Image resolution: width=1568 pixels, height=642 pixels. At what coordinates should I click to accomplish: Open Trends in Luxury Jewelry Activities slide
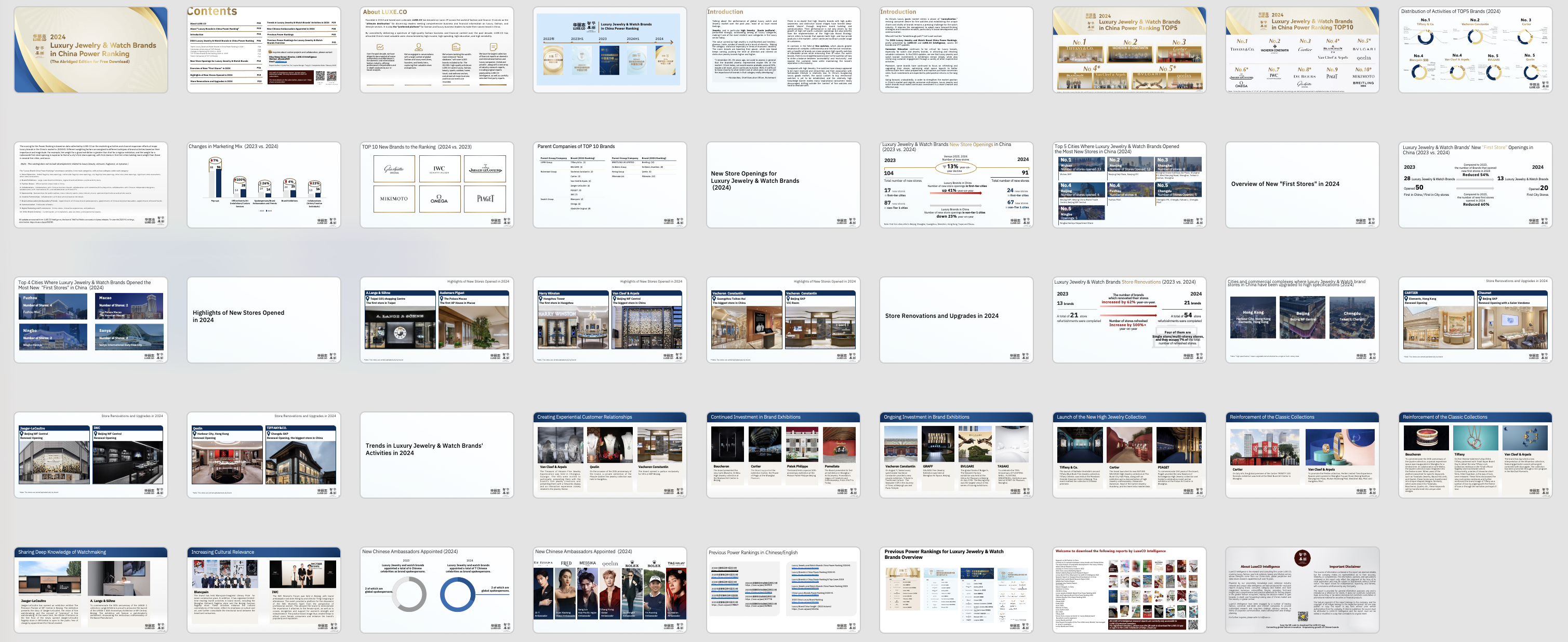(x=436, y=455)
